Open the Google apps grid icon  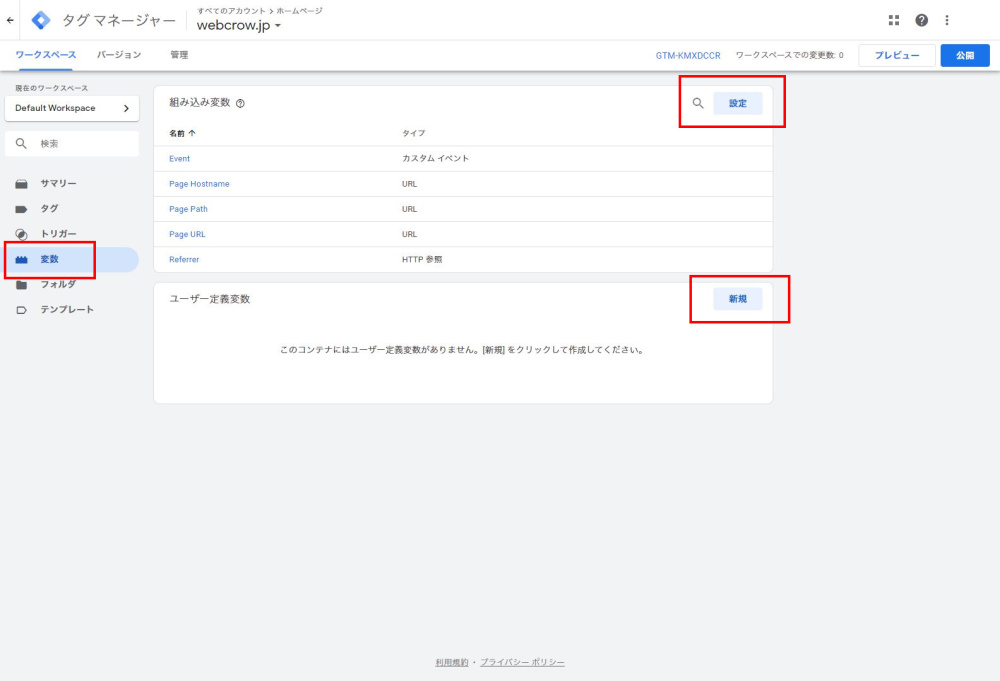(893, 20)
